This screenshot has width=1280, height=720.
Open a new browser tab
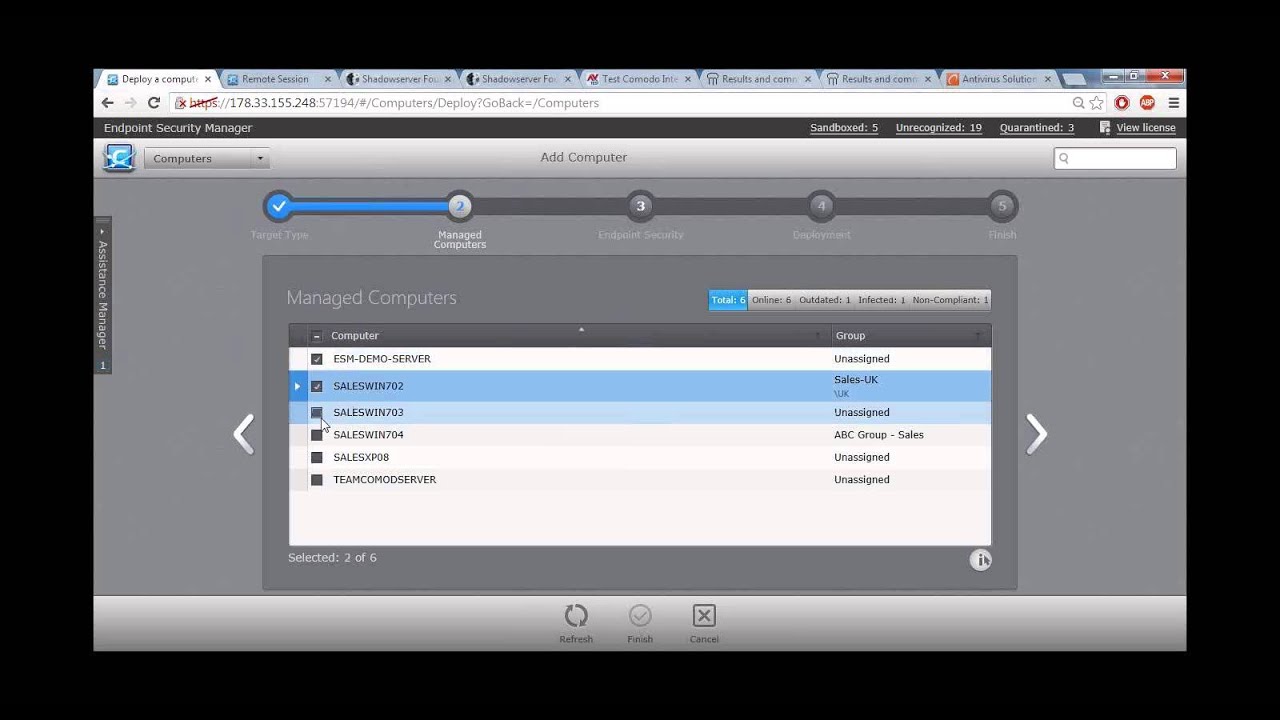[x=1075, y=79]
